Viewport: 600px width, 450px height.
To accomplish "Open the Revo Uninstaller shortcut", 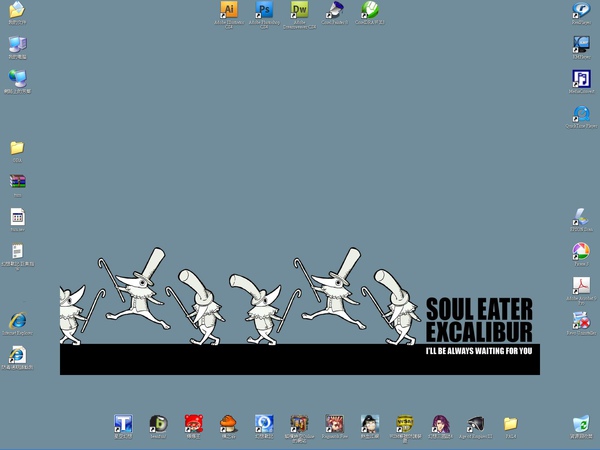I will (581, 320).
